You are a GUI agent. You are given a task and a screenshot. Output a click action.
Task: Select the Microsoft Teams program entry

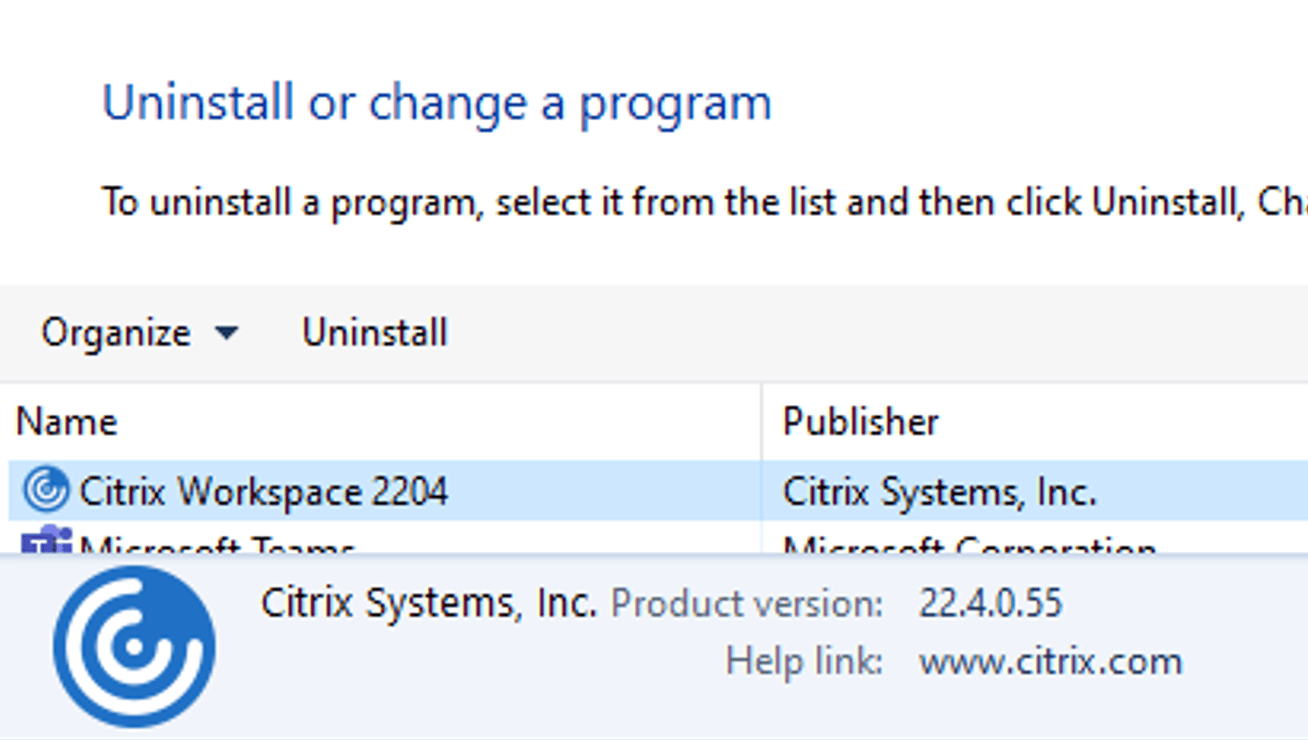pyautogui.click(x=217, y=546)
